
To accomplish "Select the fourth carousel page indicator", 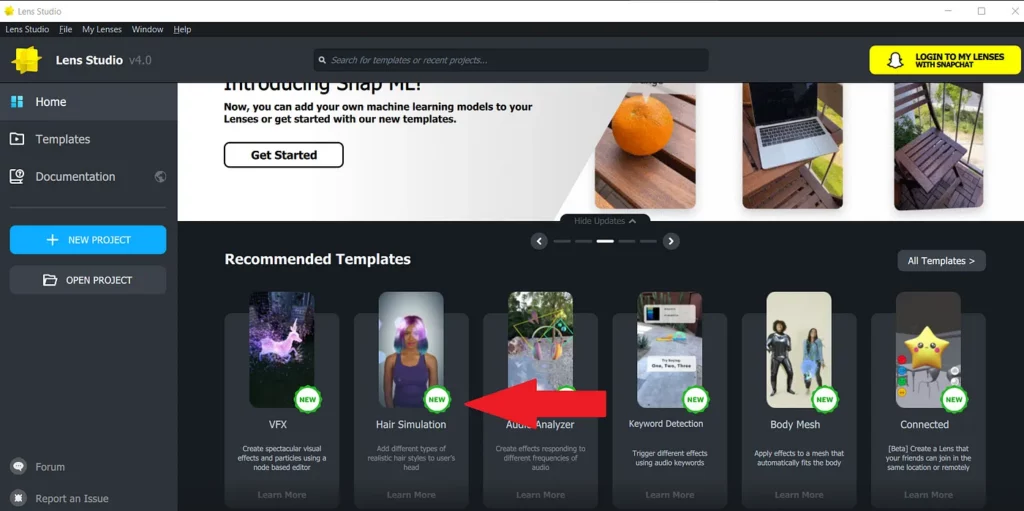I will 627,241.
